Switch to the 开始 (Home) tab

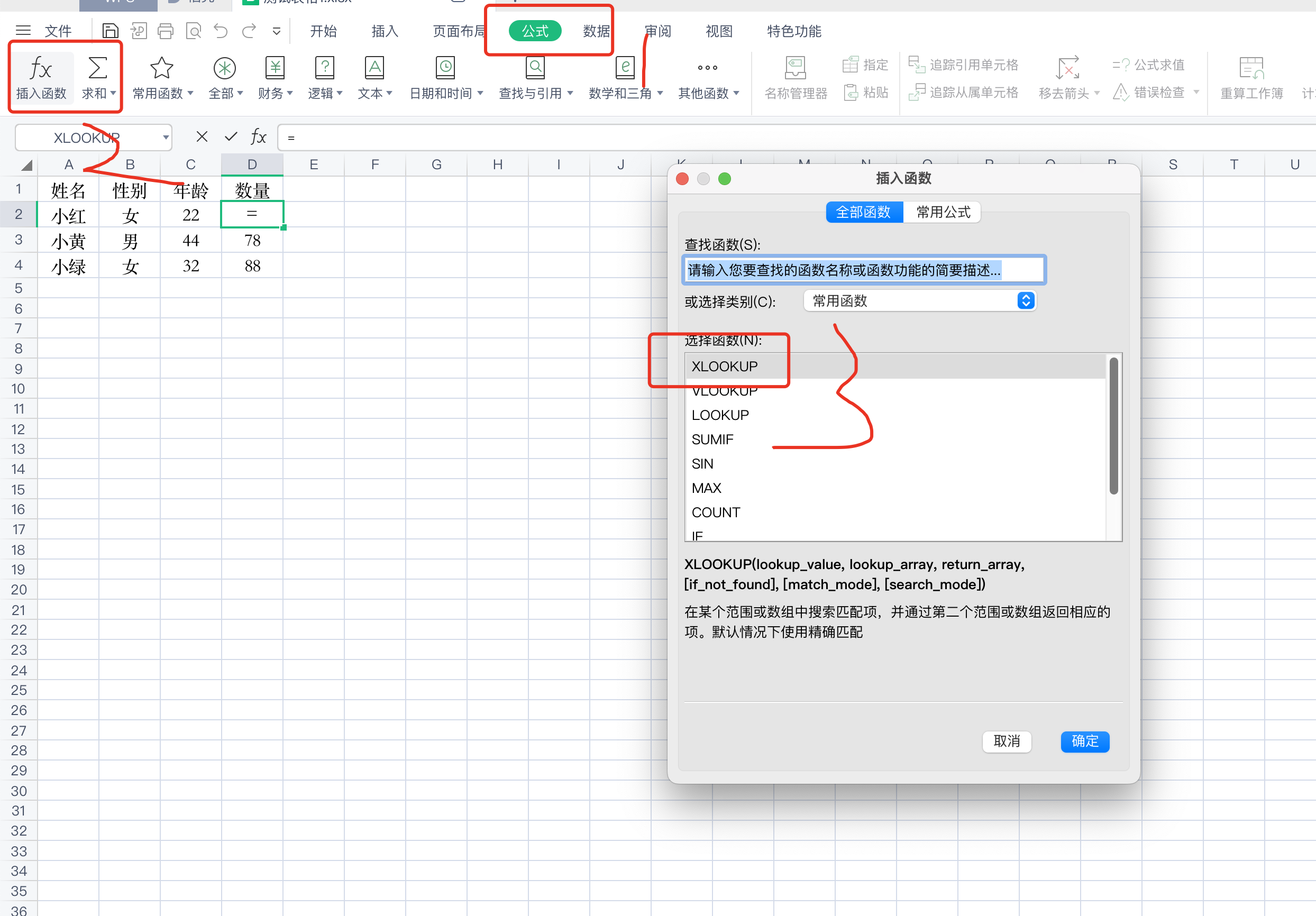pyautogui.click(x=323, y=31)
